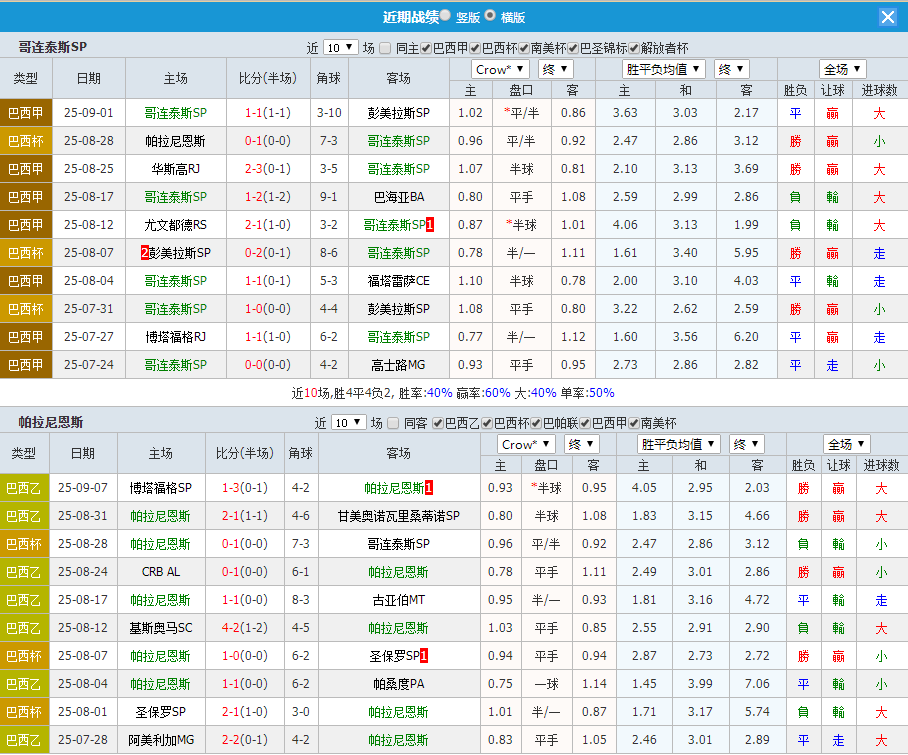
Task: Click the 彭美拉斯SP team link
Action: (x=398, y=113)
